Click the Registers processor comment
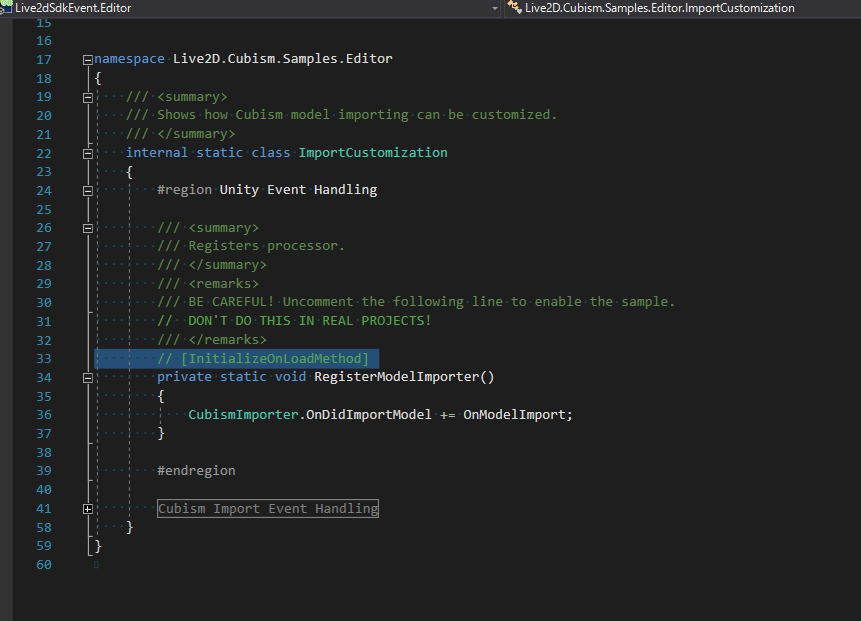Screen dimensions: 861x621 pyautogui.click(x=251, y=246)
